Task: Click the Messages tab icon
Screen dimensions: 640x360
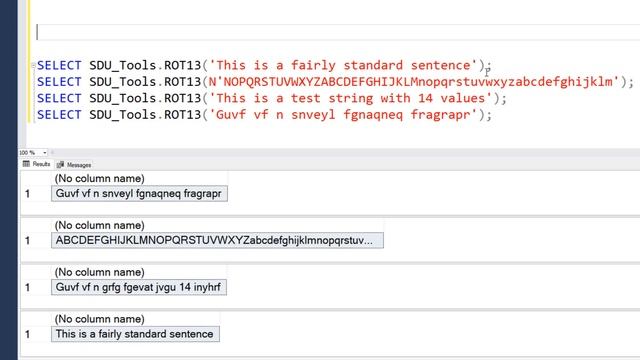Action: click(x=60, y=165)
